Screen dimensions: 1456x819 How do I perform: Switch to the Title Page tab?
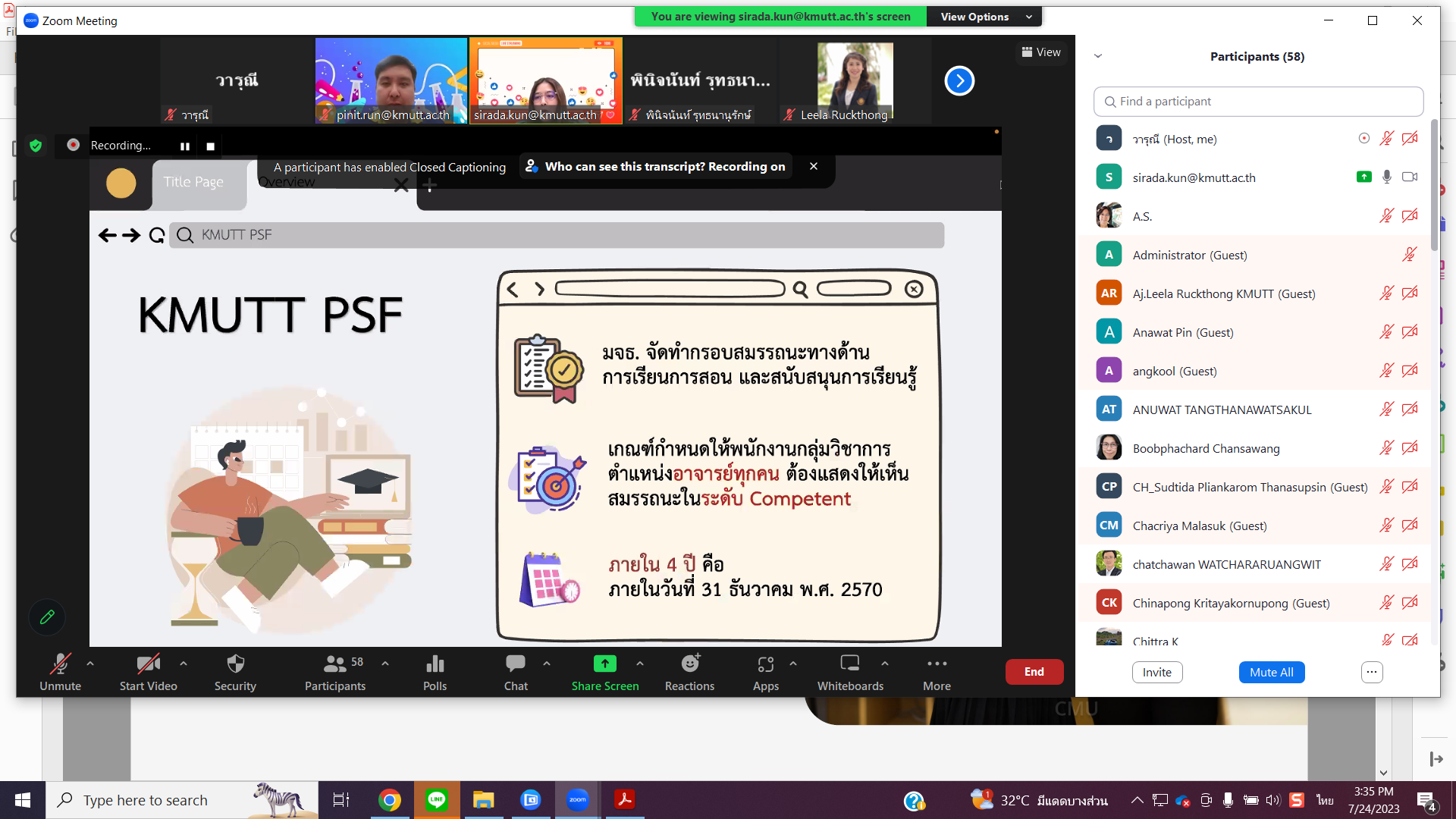(x=192, y=182)
